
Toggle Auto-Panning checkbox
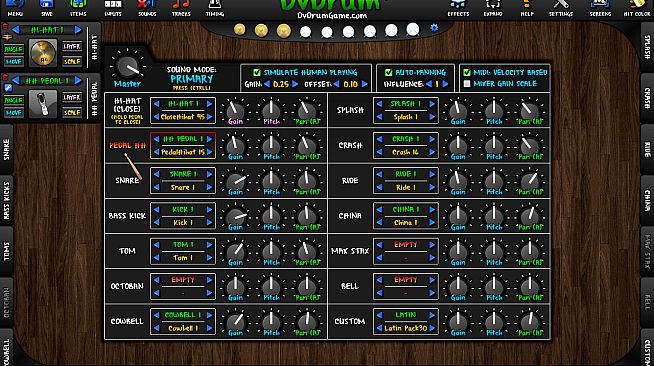click(x=388, y=73)
